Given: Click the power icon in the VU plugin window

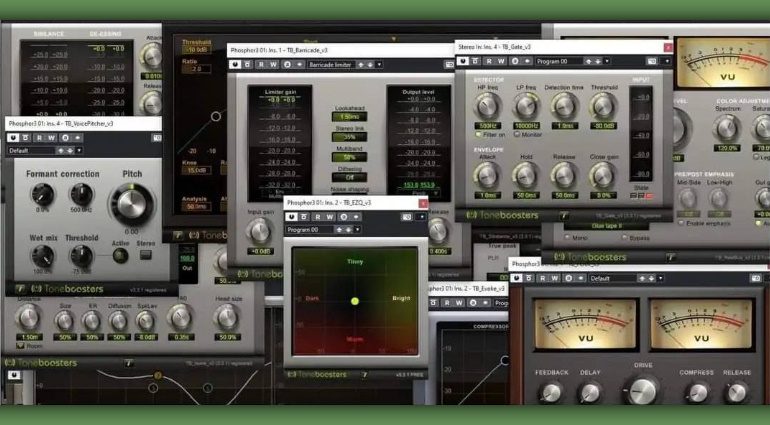Looking at the screenshot, I should (516, 278).
